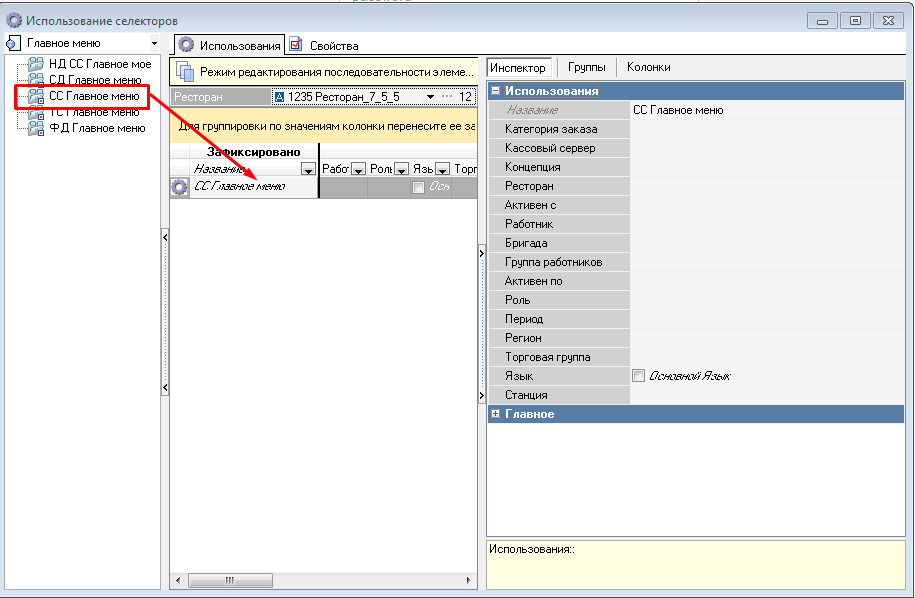Click the gear icon on Использования tab
Viewport: 915px width, 598px height.
pos(186,45)
